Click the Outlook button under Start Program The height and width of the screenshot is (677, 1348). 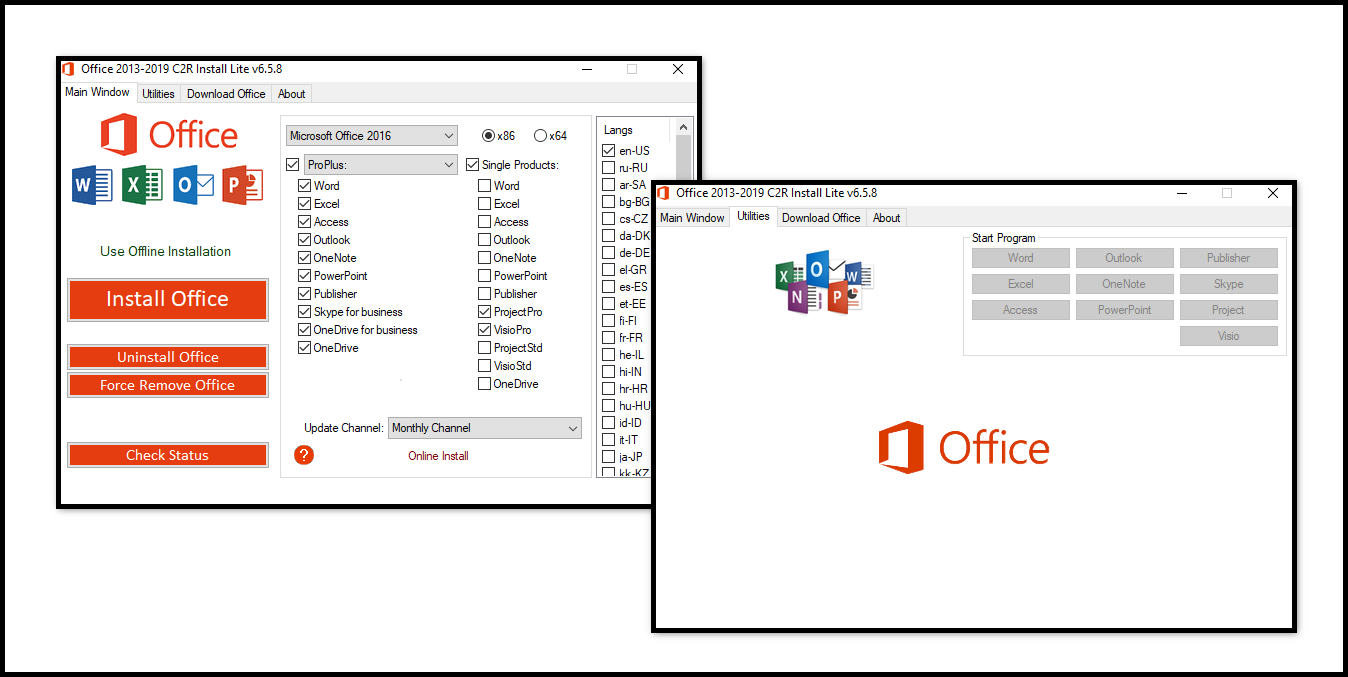tap(1124, 258)
